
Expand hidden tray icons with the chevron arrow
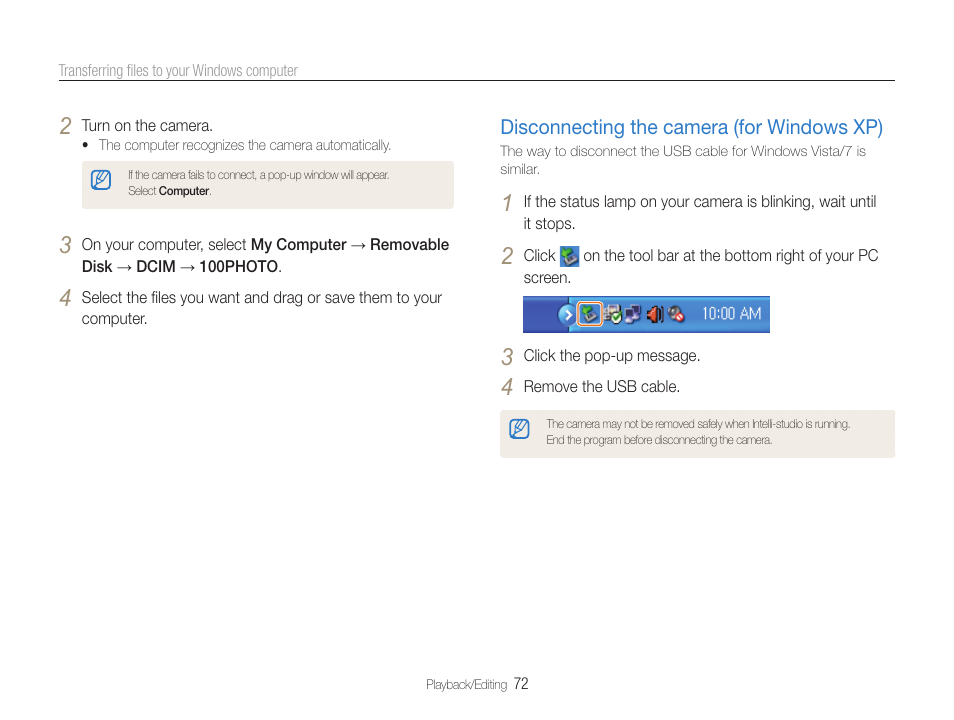click(x=567, y=315)
